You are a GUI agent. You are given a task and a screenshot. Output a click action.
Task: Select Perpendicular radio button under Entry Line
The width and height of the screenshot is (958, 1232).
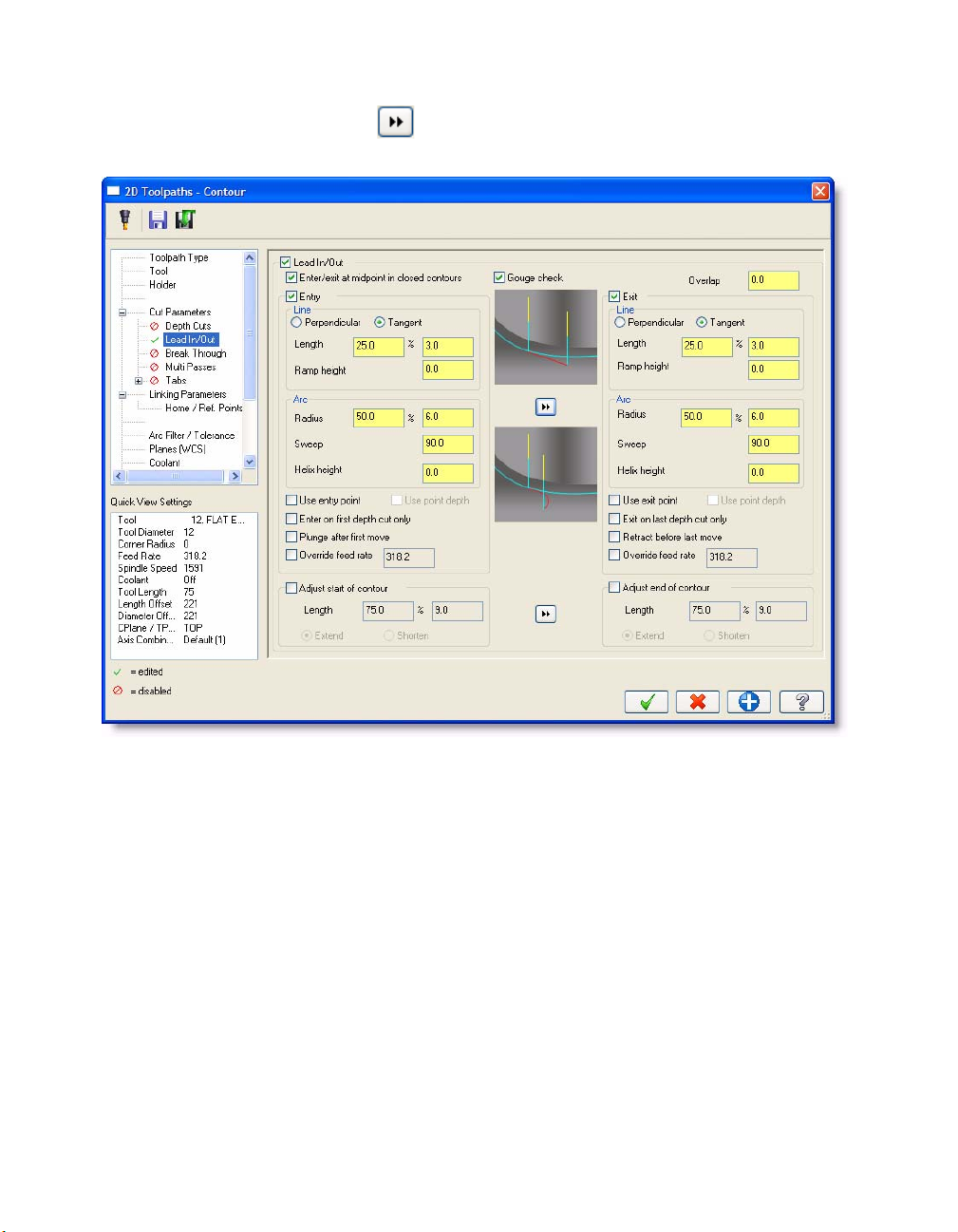tap(297, 322)
